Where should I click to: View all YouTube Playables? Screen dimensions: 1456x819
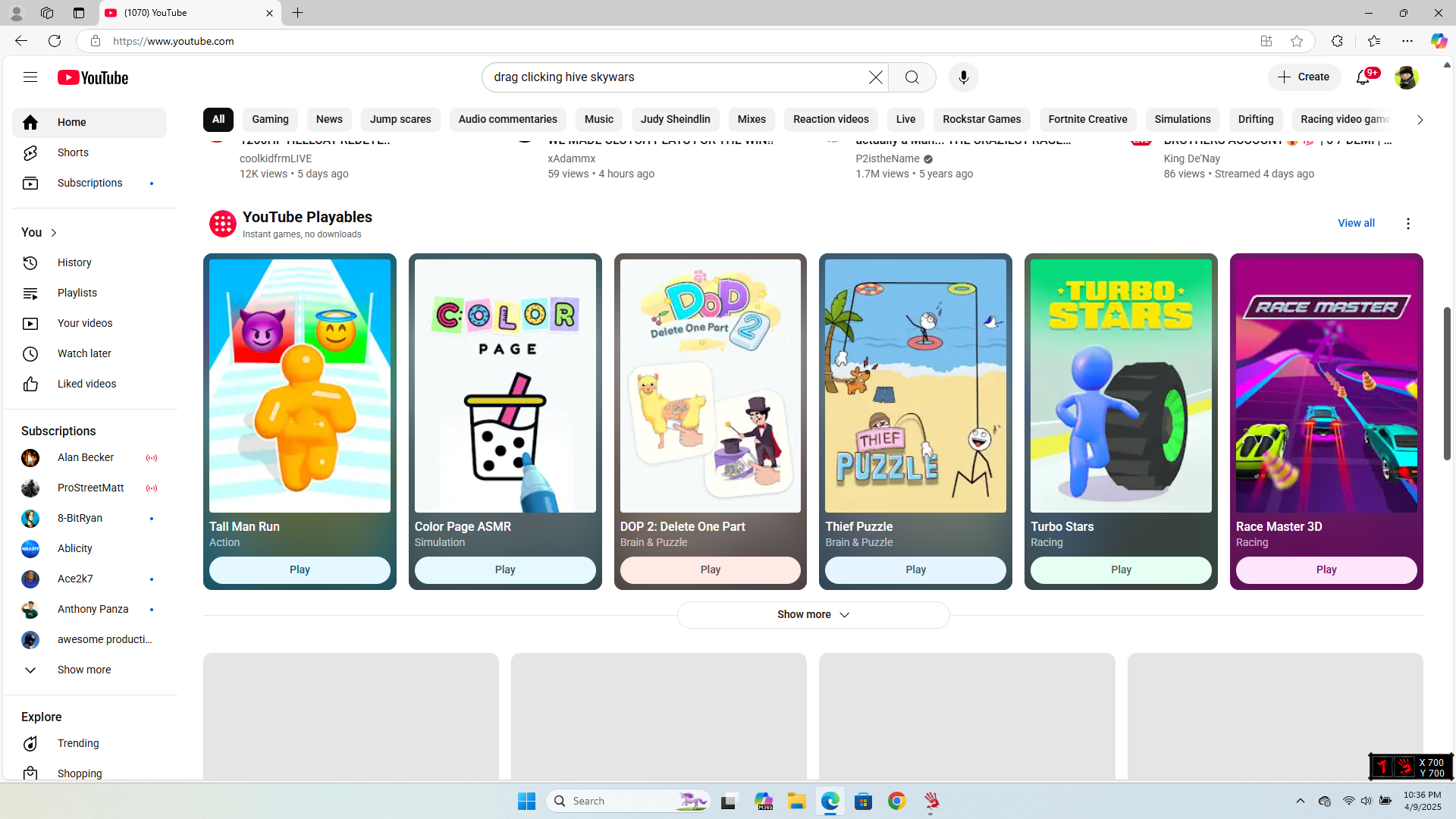pyautogui.click(x=1356, y=224)
